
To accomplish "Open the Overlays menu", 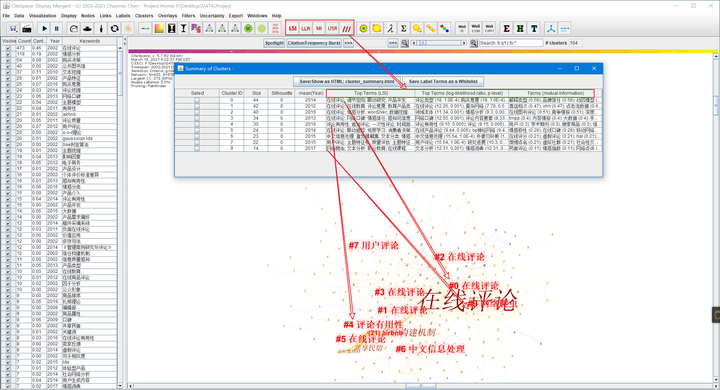I will [x=168, y=16].
